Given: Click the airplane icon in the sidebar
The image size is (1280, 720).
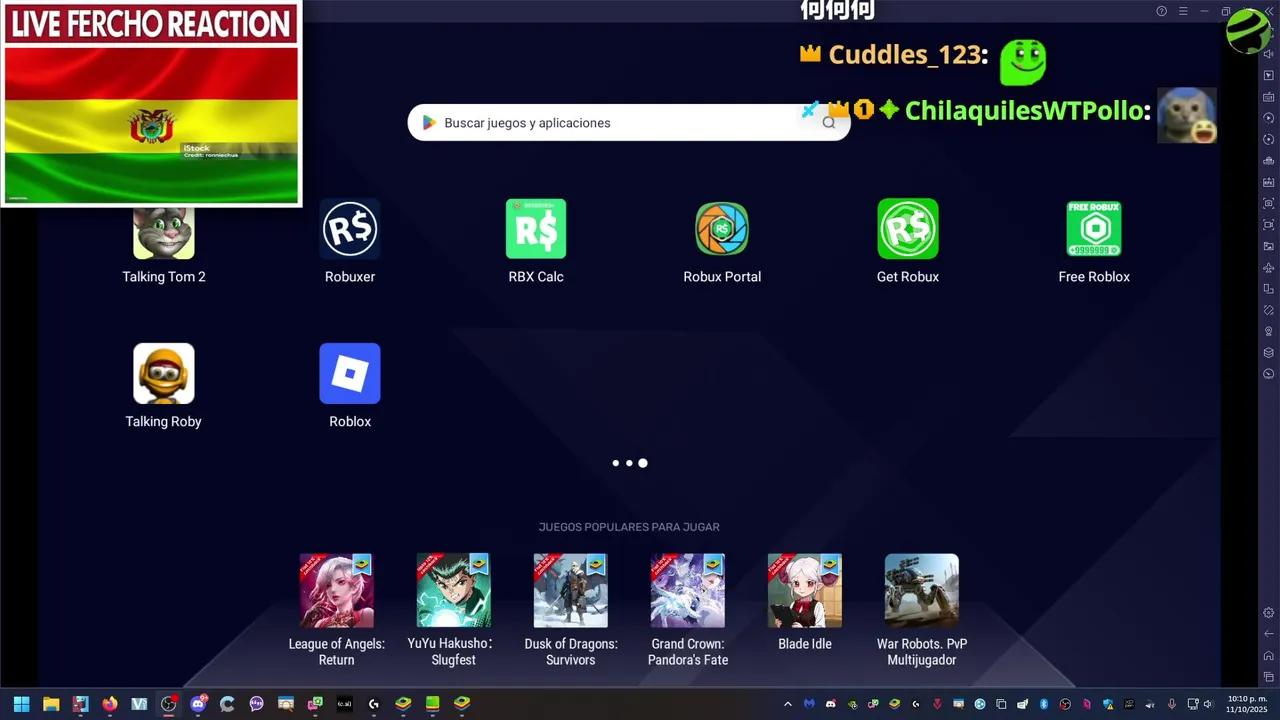Looking at the screenshot, I should pyautogui.click(x=1268, y=268).
